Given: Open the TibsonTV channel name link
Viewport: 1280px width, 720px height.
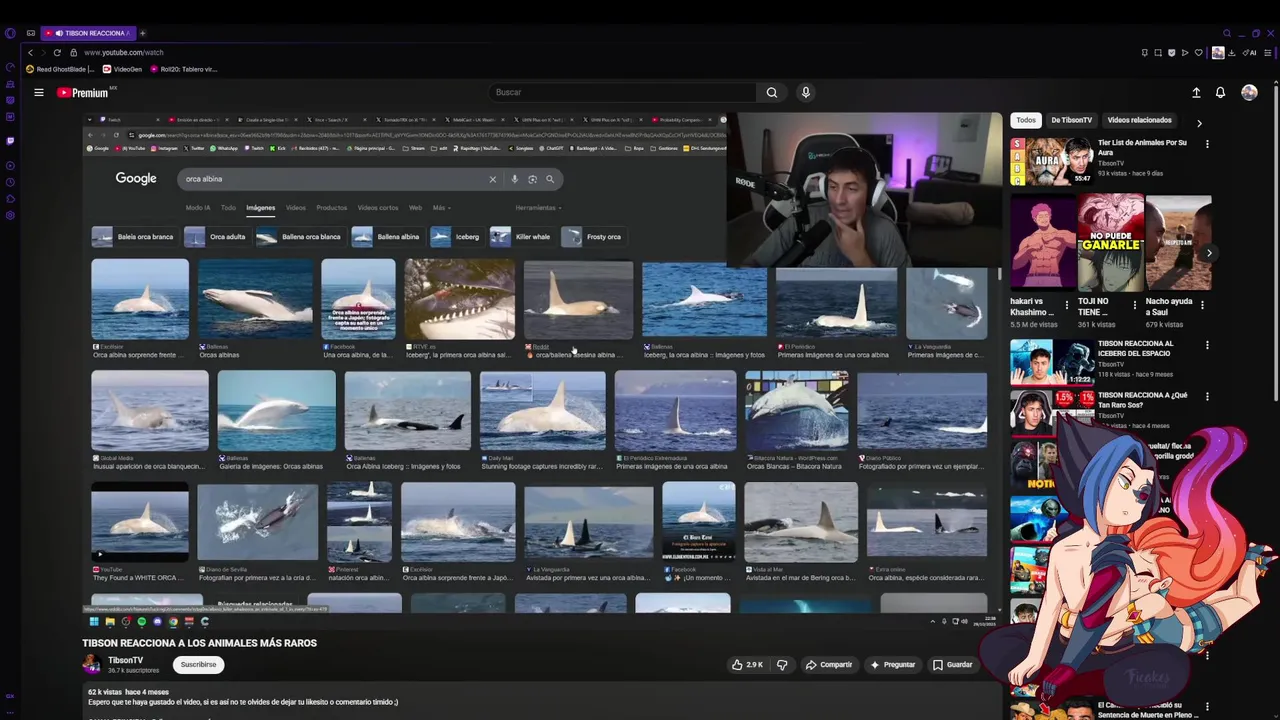Looking at the screenshot, I should 126,660.
